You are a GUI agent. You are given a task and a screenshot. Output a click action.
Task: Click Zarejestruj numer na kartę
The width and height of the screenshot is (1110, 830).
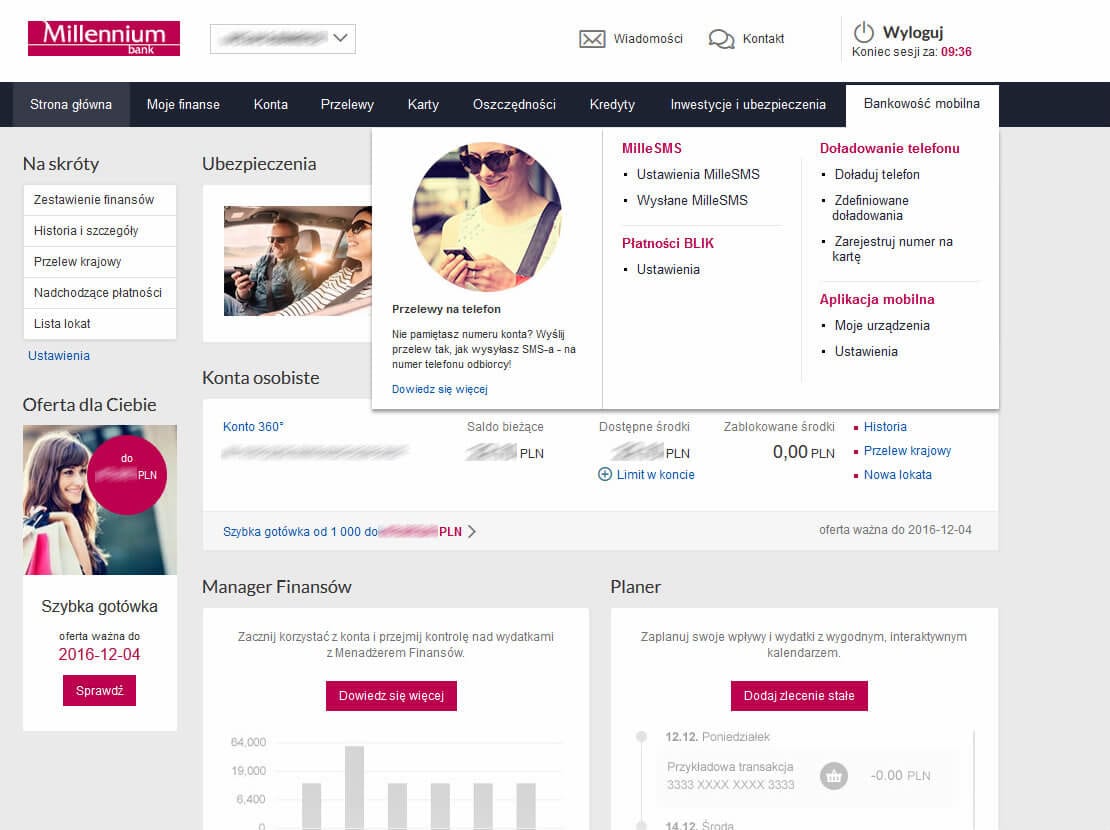(x=892, y=249)
